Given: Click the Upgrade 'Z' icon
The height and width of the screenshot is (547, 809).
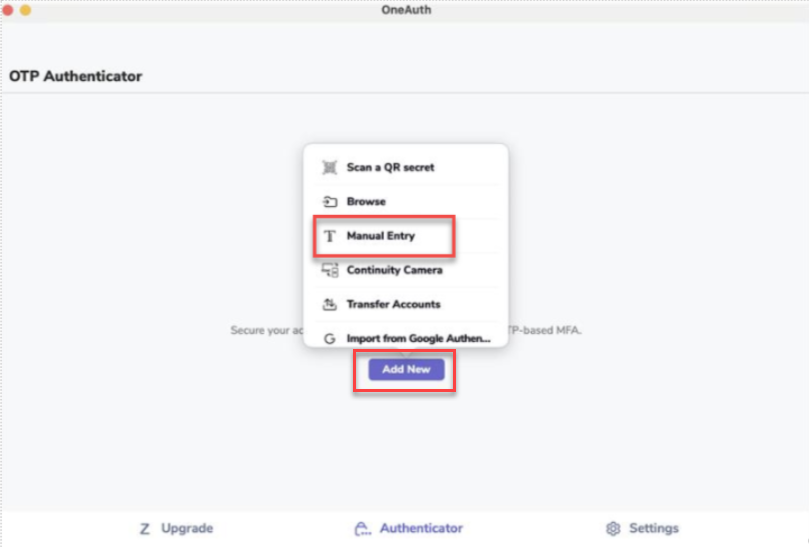Looking at the screenshot, I should click(x=145, y=529).
